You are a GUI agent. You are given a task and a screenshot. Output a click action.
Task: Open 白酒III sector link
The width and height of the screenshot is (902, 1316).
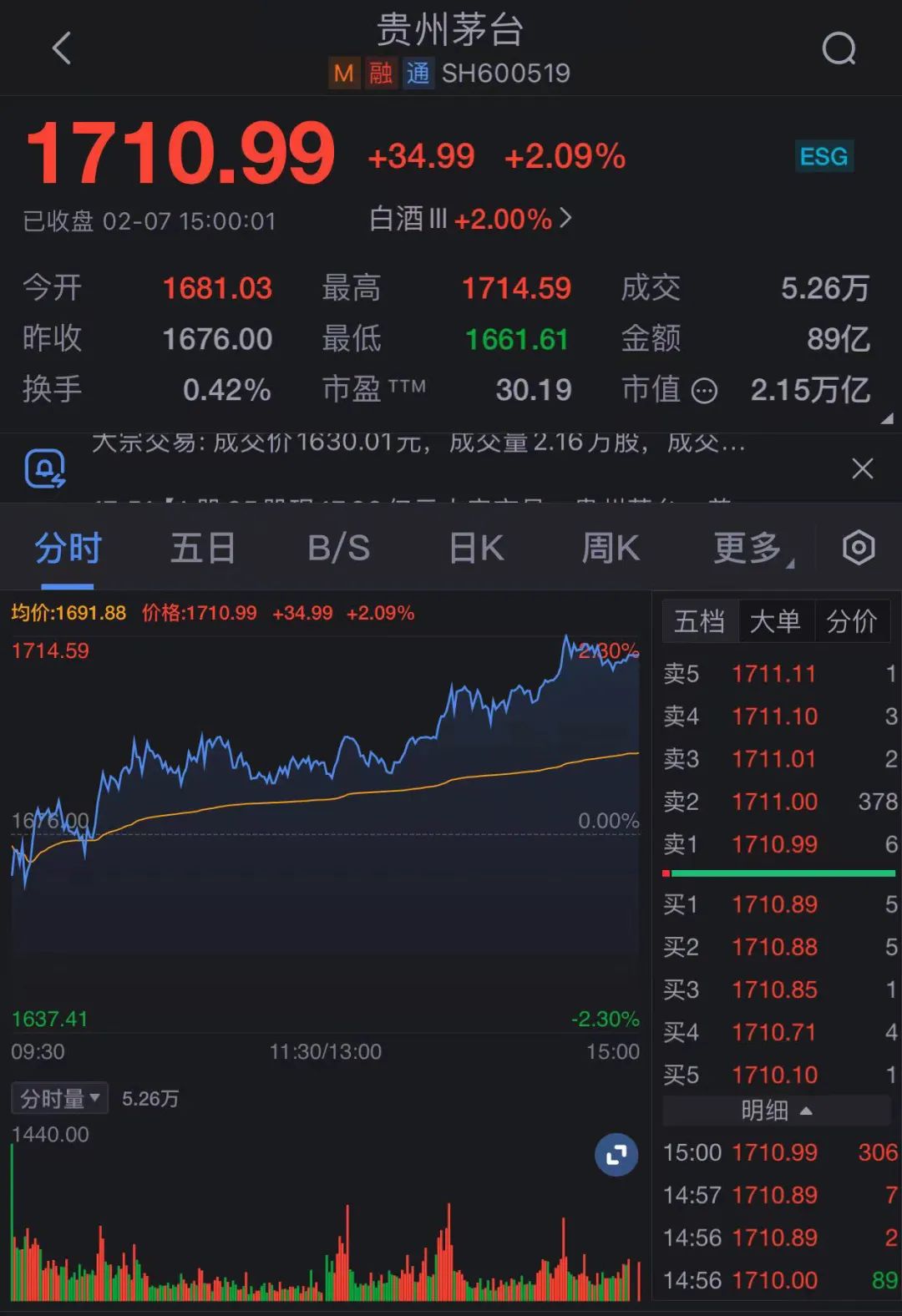click(x=471, y=220)
